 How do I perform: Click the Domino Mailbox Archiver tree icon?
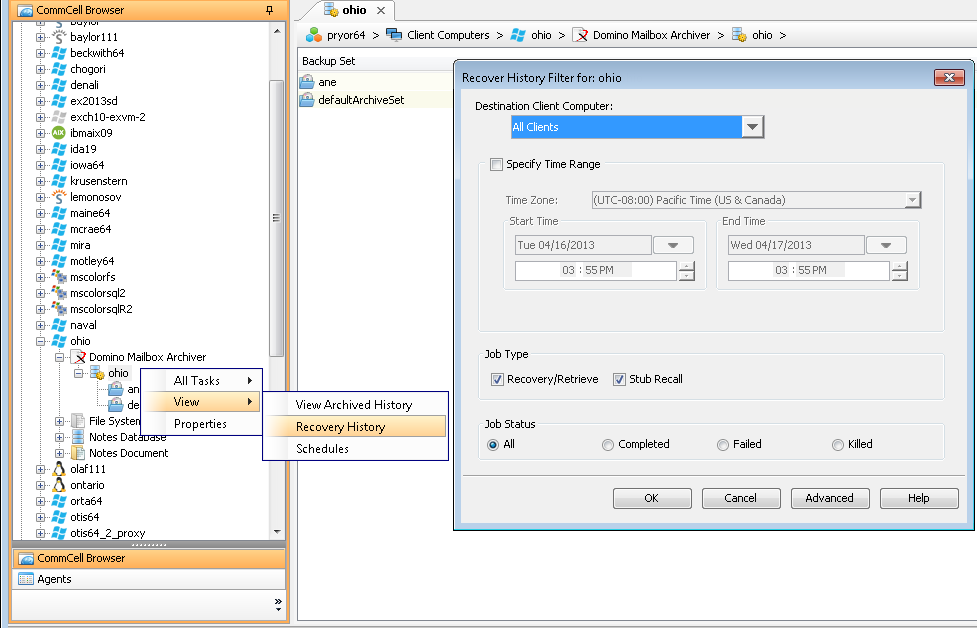(x=78, y=357)
